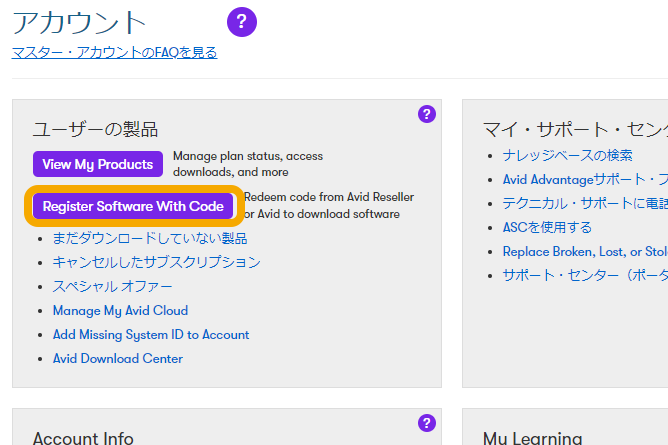Open Replace Broken, Lost, or Stolen link
668x445 pixels.
click(x=585, y=251)
